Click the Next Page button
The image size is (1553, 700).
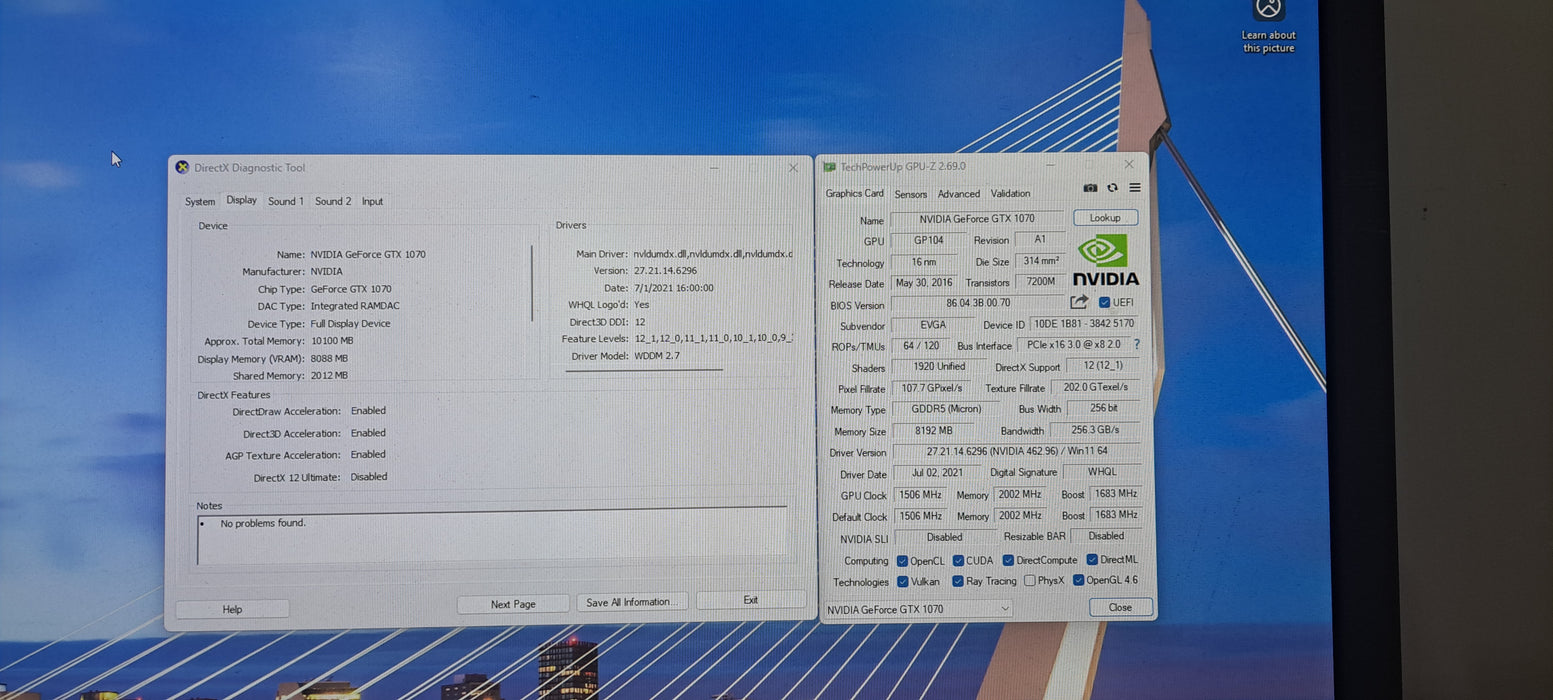pos(513,604)
